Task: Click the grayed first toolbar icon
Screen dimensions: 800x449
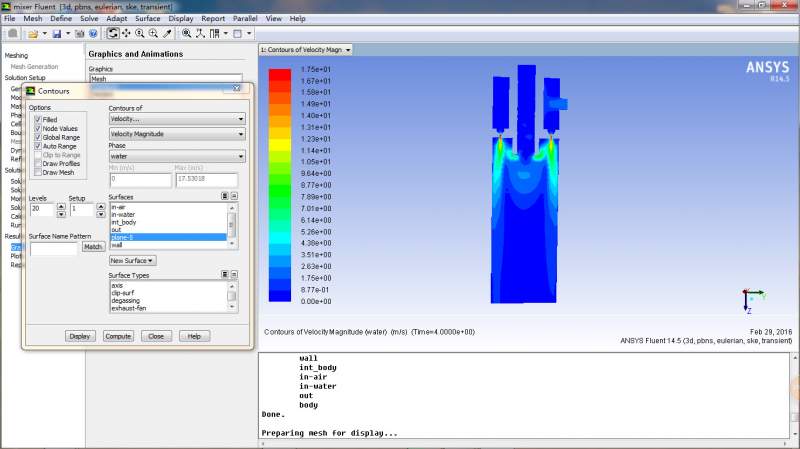Action: coord(13,34)
